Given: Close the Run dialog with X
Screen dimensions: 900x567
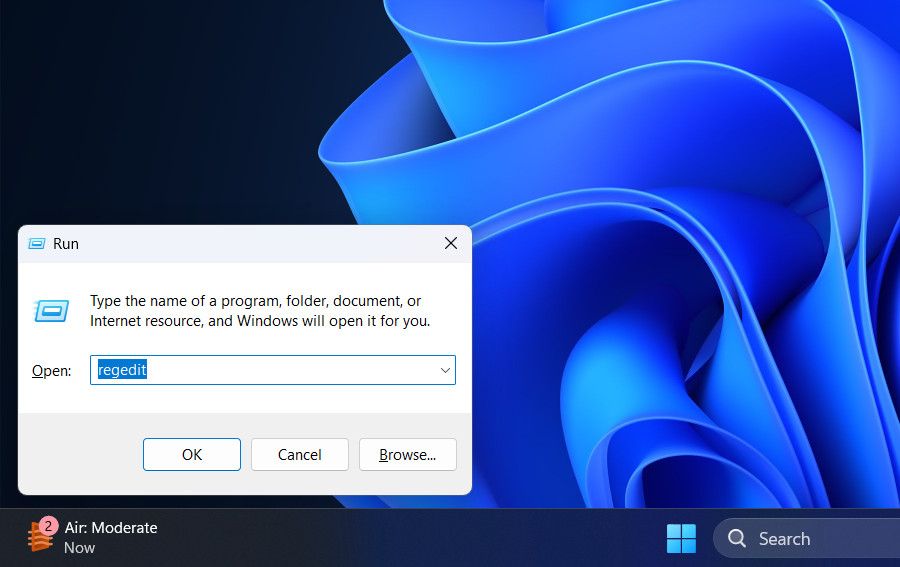Looking at the screenshot, I should point(451,243).
